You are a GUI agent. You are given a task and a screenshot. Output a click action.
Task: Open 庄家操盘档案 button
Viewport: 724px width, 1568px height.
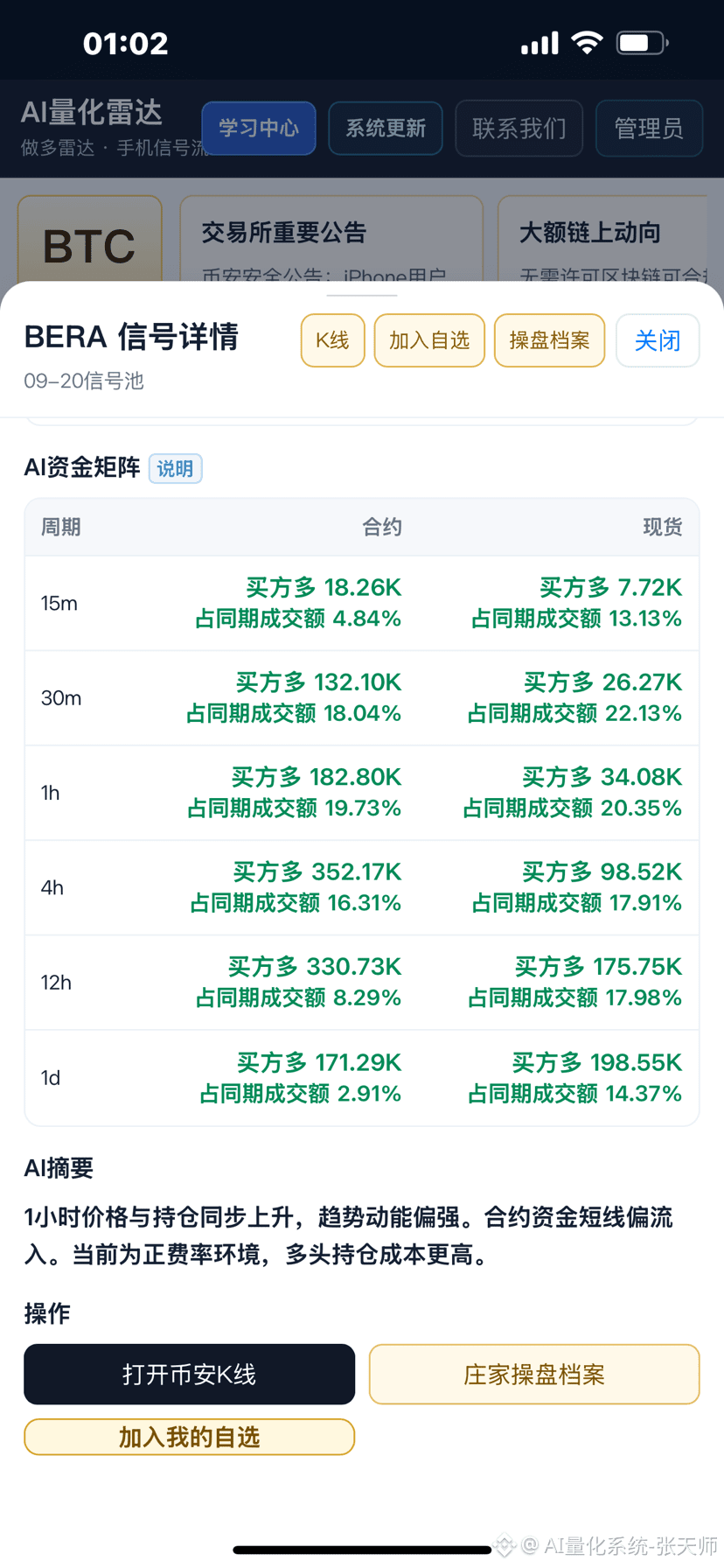click(x=534, y=1374)
